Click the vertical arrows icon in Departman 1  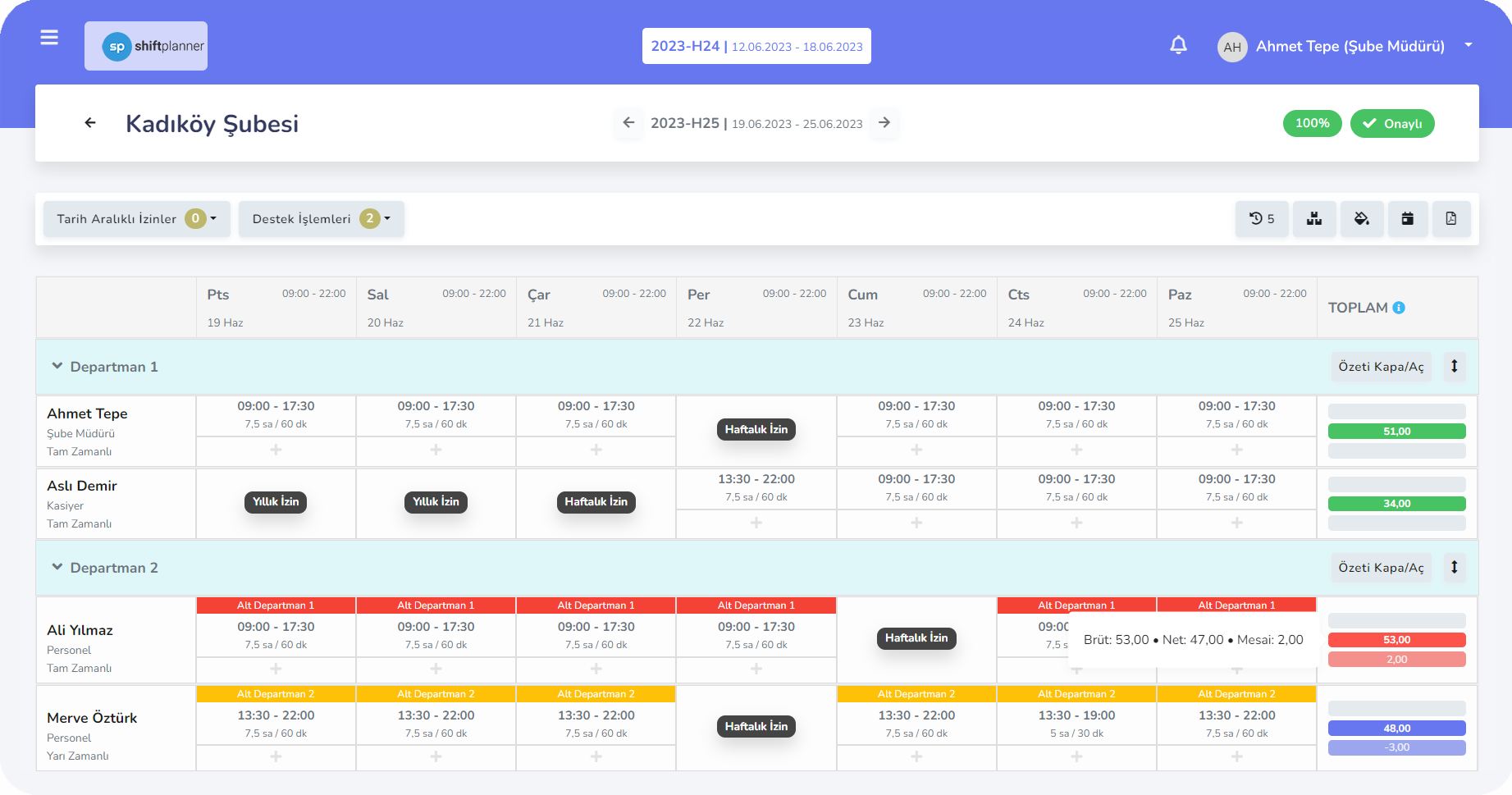(1455, 366)
